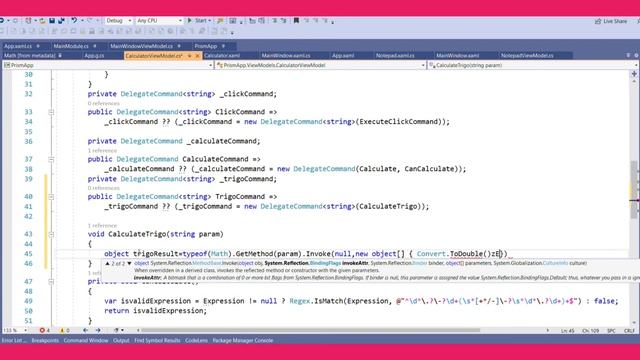Click the Save All icon in toolbar
Screen dimensions: 640x360
click(x=61, y=20)
